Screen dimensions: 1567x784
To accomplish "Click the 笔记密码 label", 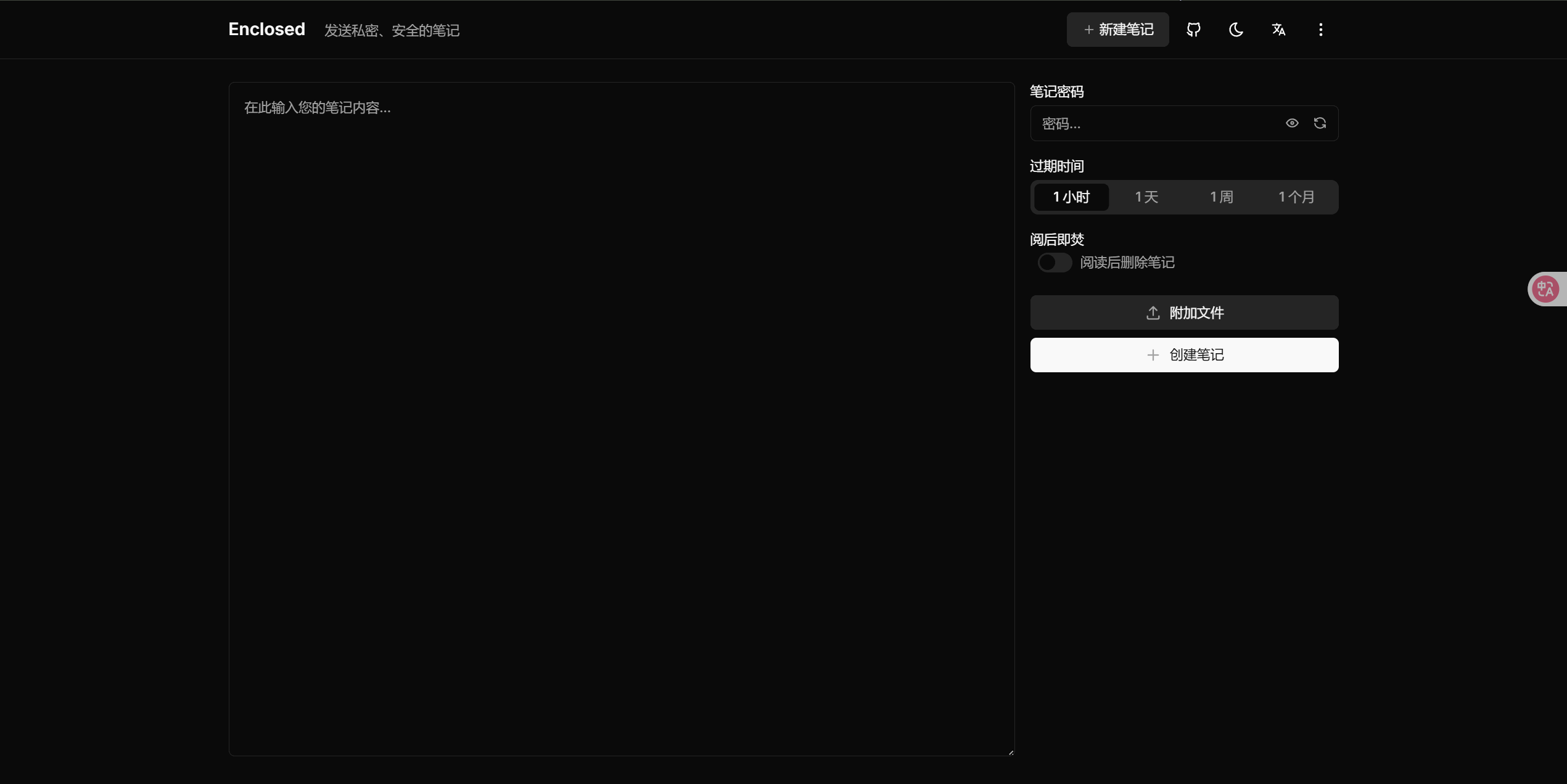I will point(1057,92).
